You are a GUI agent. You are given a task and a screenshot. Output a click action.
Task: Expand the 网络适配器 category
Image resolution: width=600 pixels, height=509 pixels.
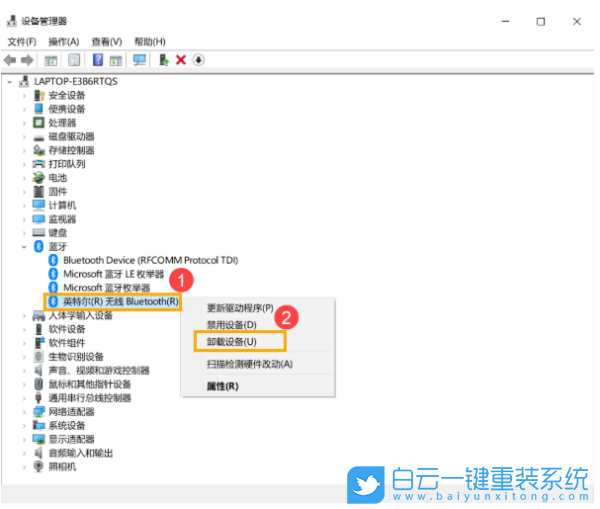point(24,412)
